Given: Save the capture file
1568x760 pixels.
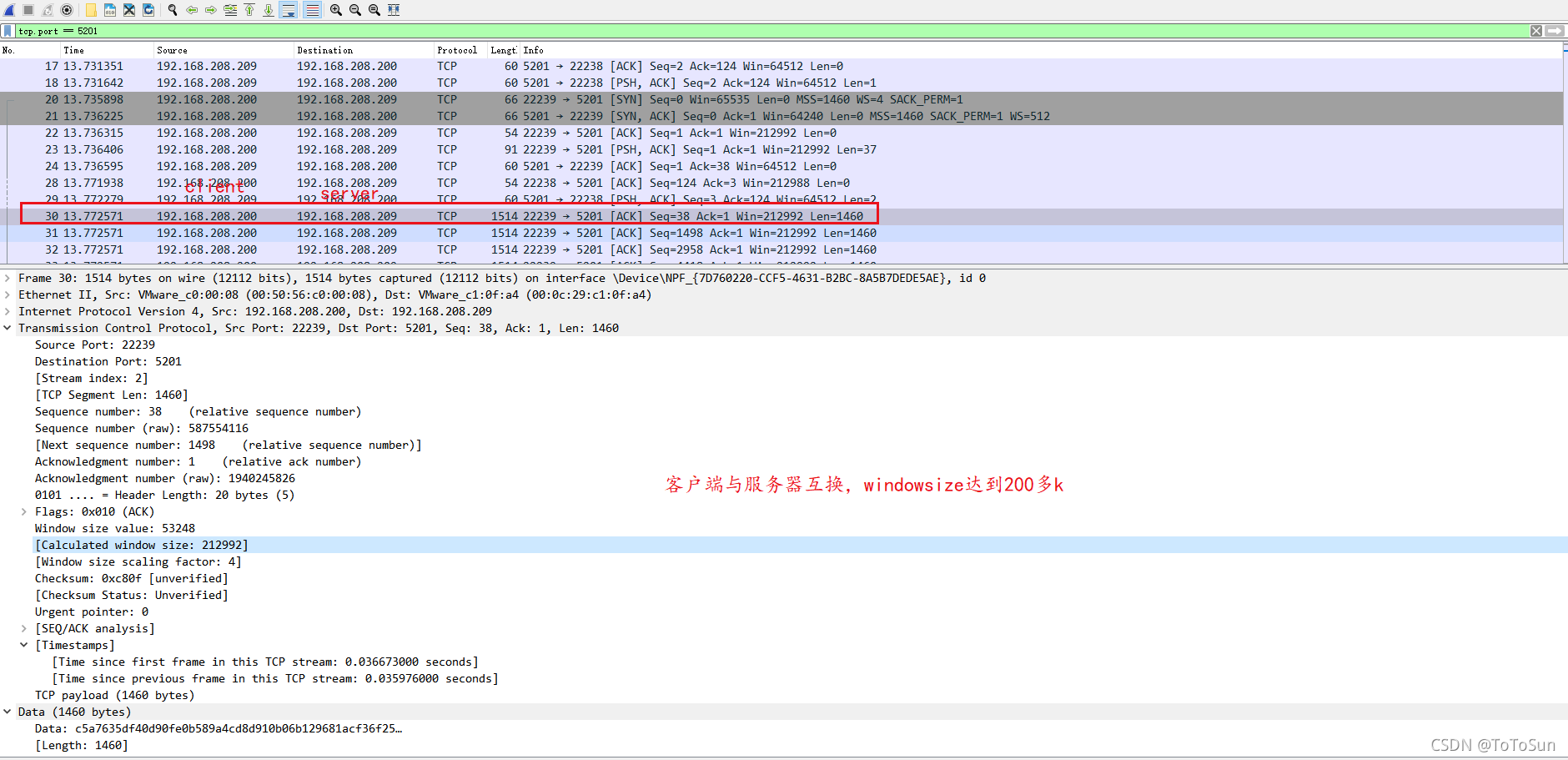Looking at the screenshot, I should click(x=110, y=10).
